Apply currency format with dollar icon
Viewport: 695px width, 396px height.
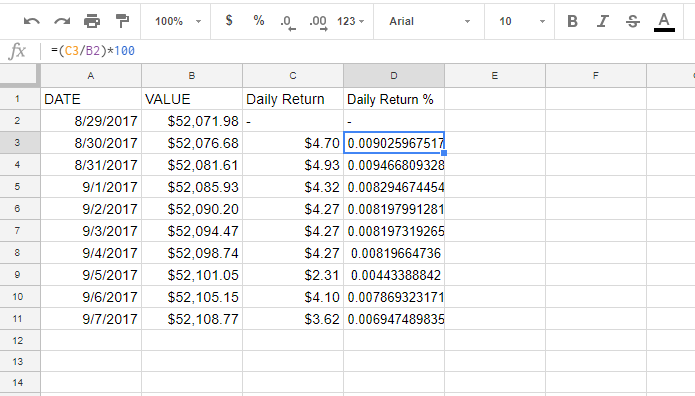pos(229,20)
